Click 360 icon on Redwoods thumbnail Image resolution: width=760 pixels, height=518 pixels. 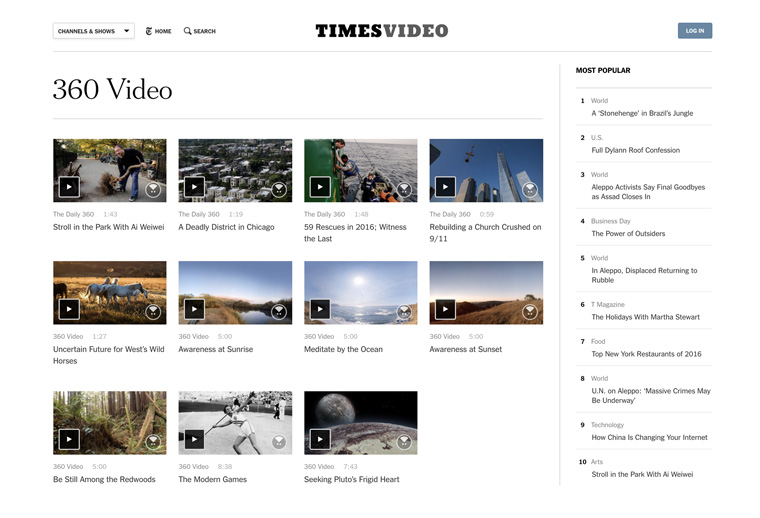pyautogui.click(x=153, y=441)
